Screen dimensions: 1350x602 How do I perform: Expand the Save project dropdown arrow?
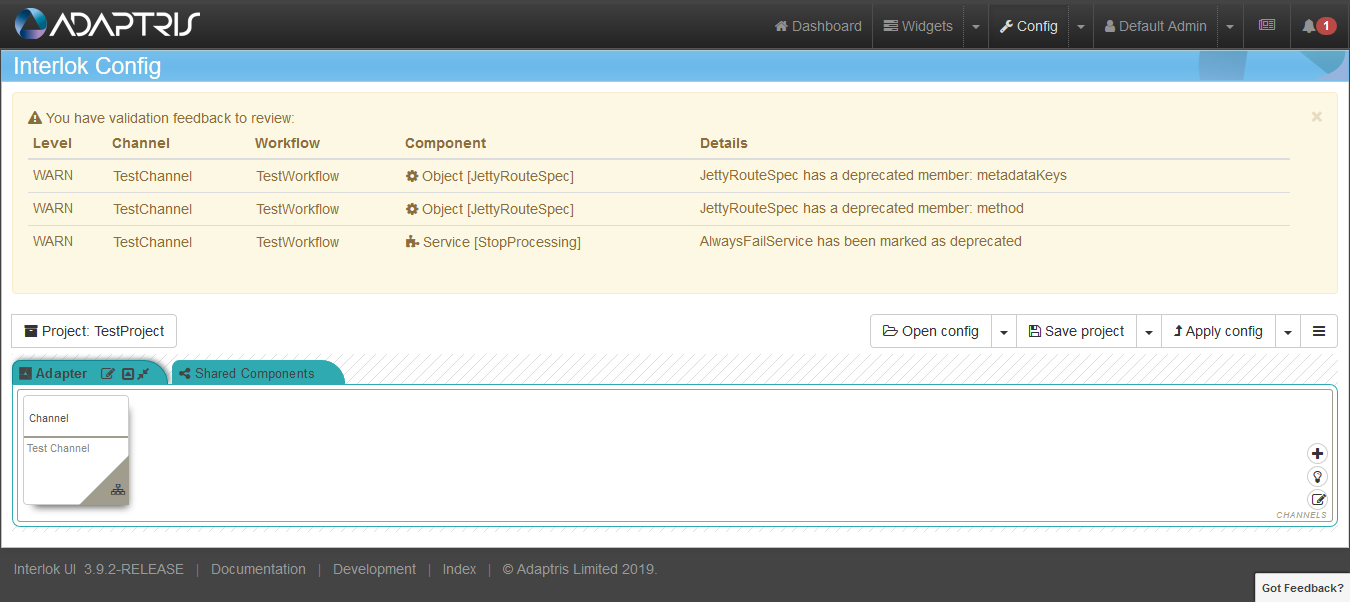click(x=1149, y=331)
